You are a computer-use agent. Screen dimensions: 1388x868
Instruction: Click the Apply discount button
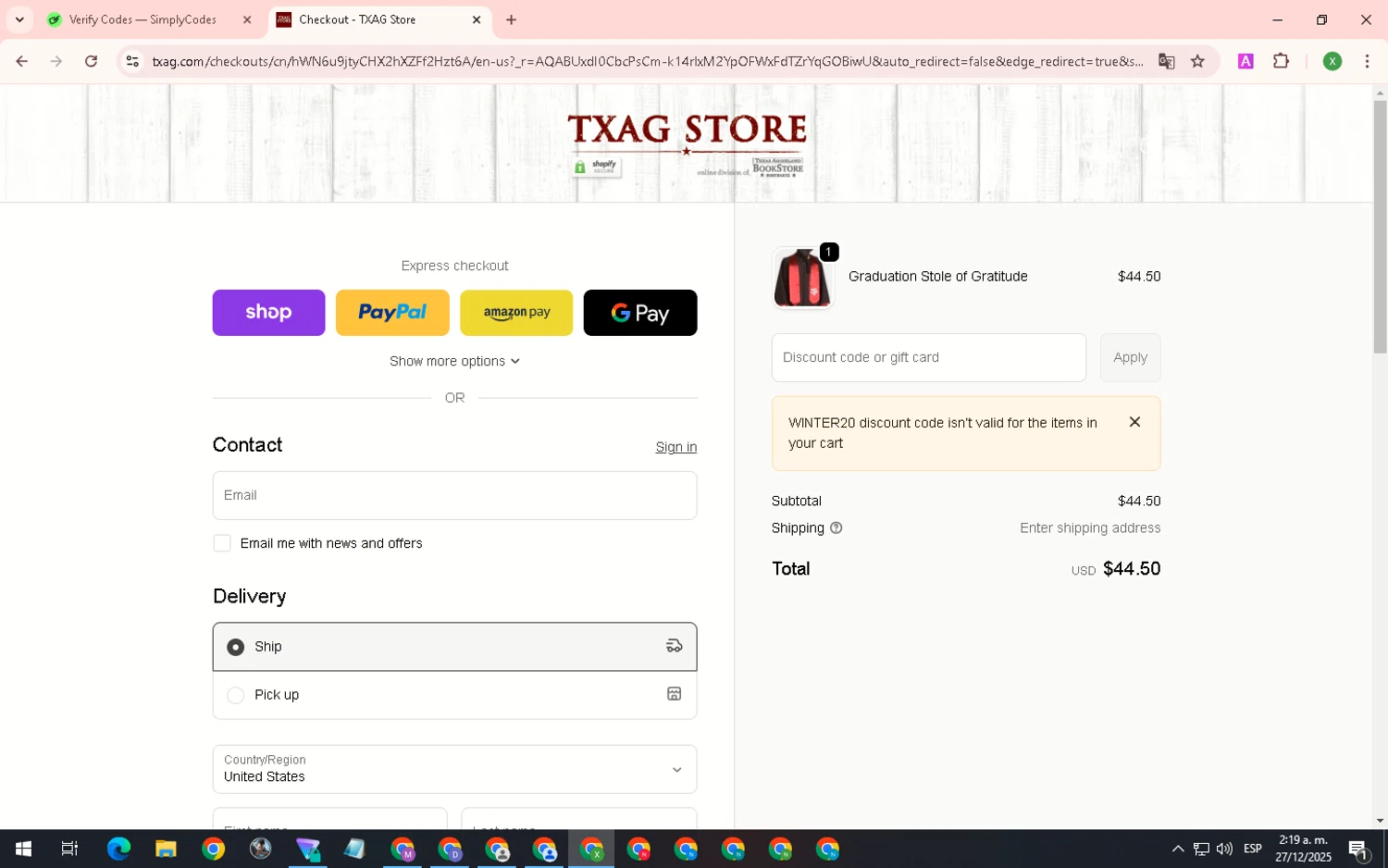click(x=1130, y=357)
